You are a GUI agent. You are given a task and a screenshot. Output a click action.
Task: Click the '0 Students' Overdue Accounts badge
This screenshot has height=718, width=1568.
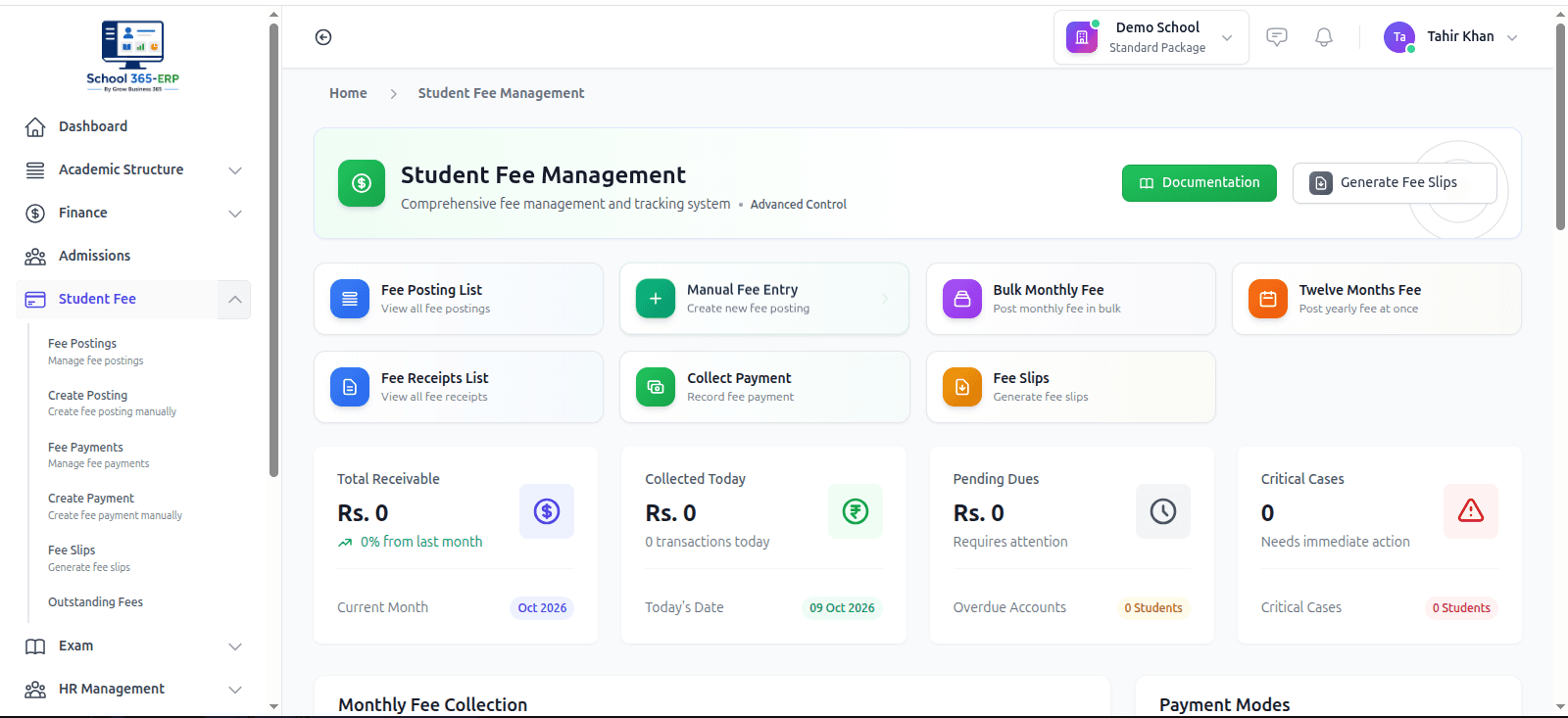(x=1152, y=608)
